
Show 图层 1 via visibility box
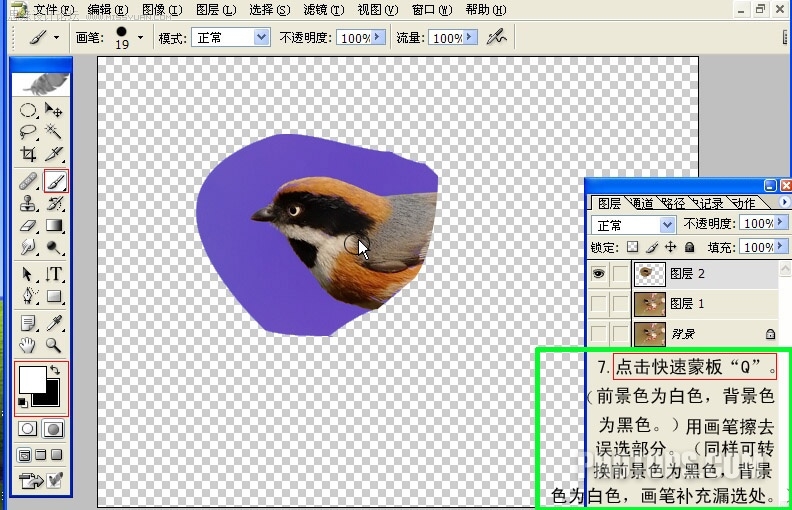click(x=599, y=303)
